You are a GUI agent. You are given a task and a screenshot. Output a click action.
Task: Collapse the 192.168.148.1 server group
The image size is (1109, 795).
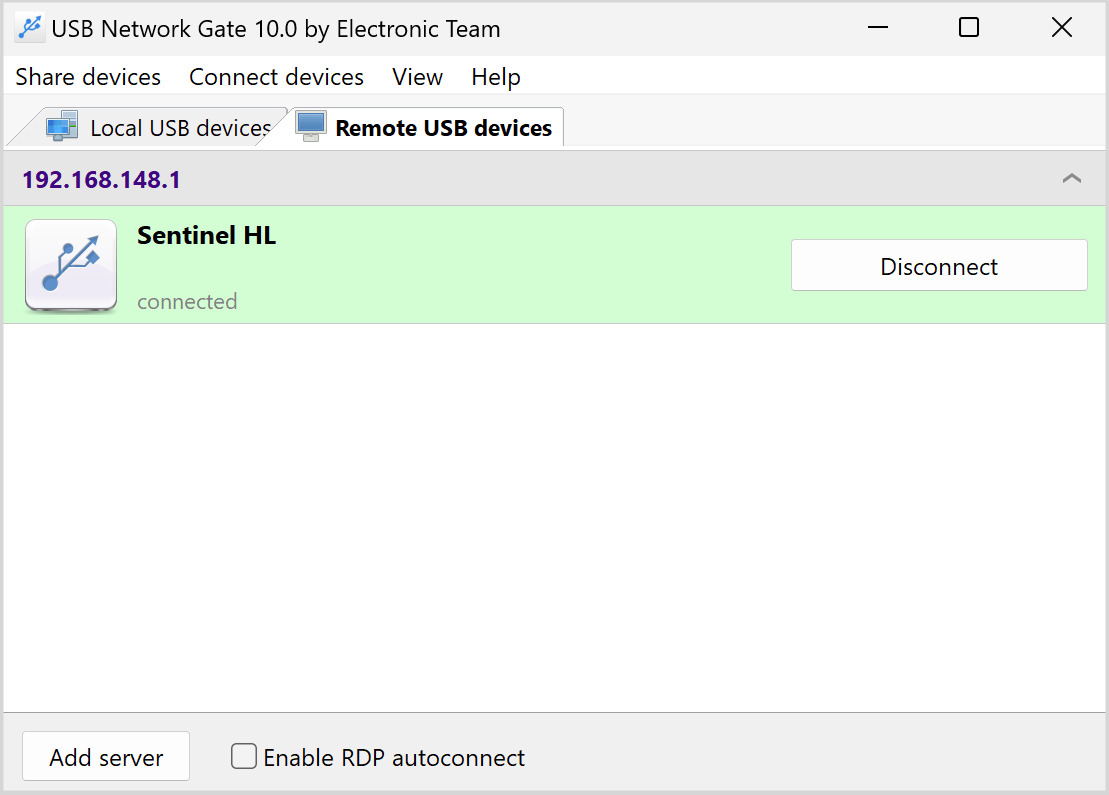[x=1071, y=179]
